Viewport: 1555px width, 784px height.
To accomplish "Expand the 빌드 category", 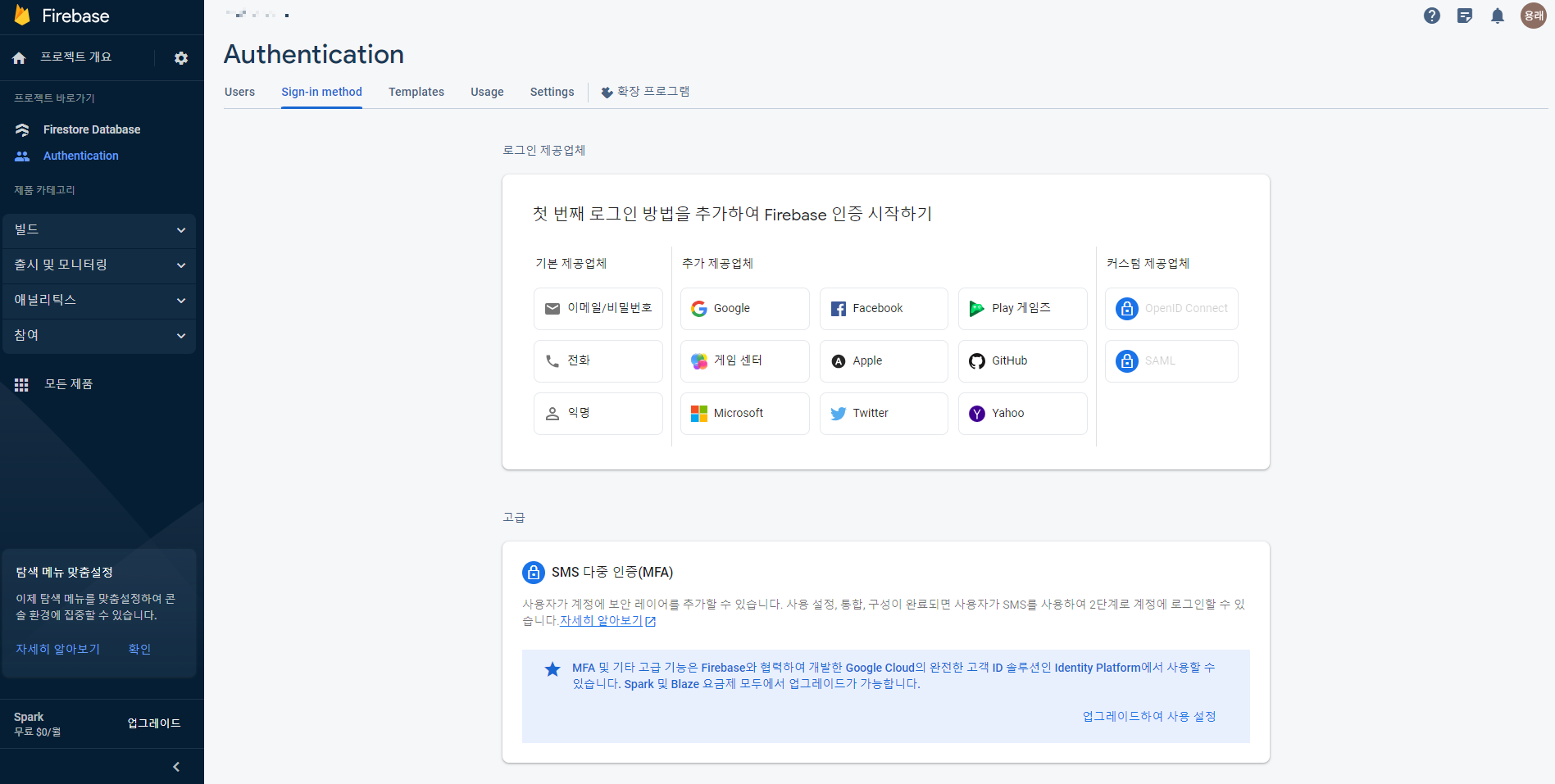I will coord(99,230).
